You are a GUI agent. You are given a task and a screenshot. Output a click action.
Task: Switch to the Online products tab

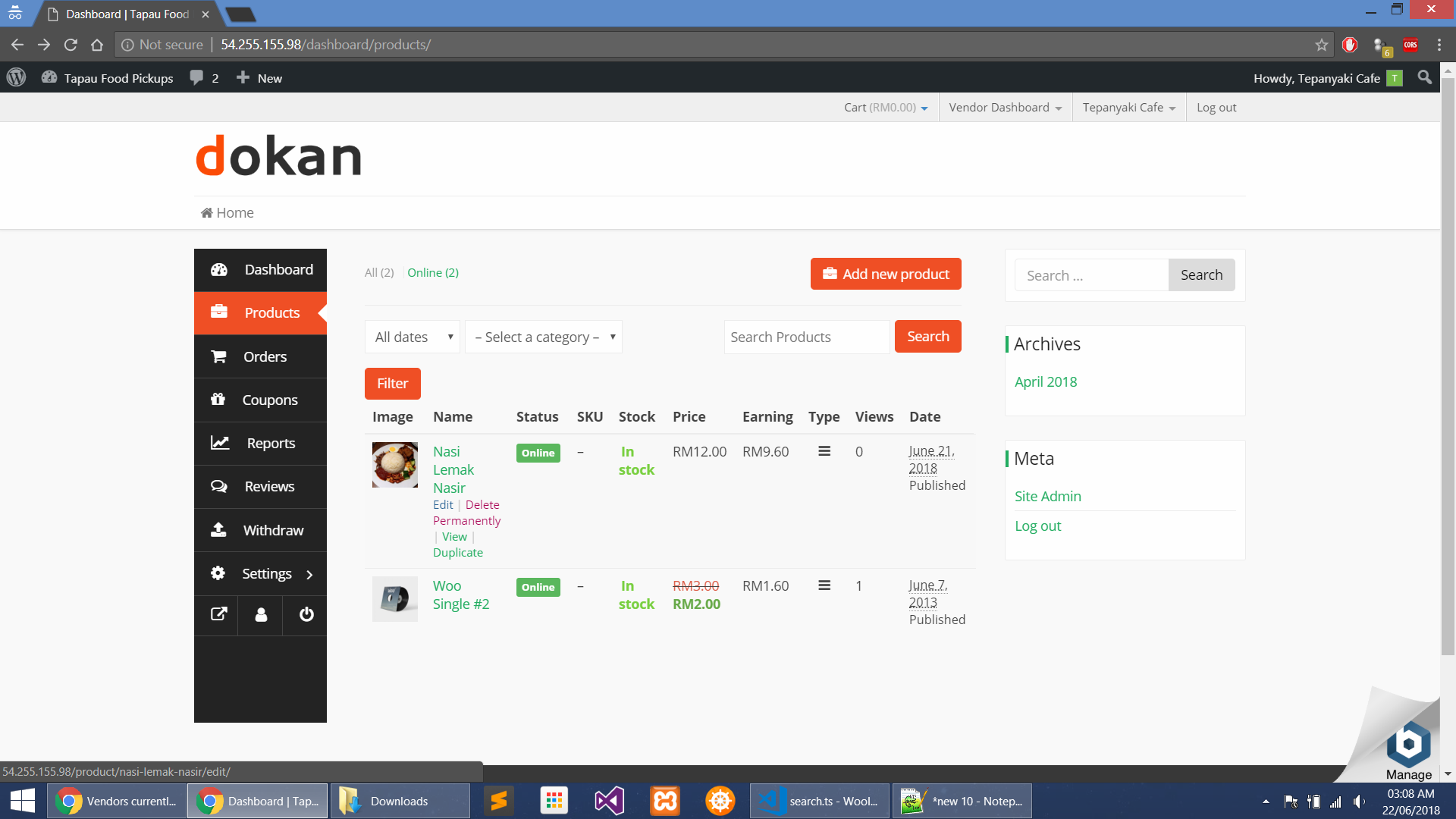(433, 272)
